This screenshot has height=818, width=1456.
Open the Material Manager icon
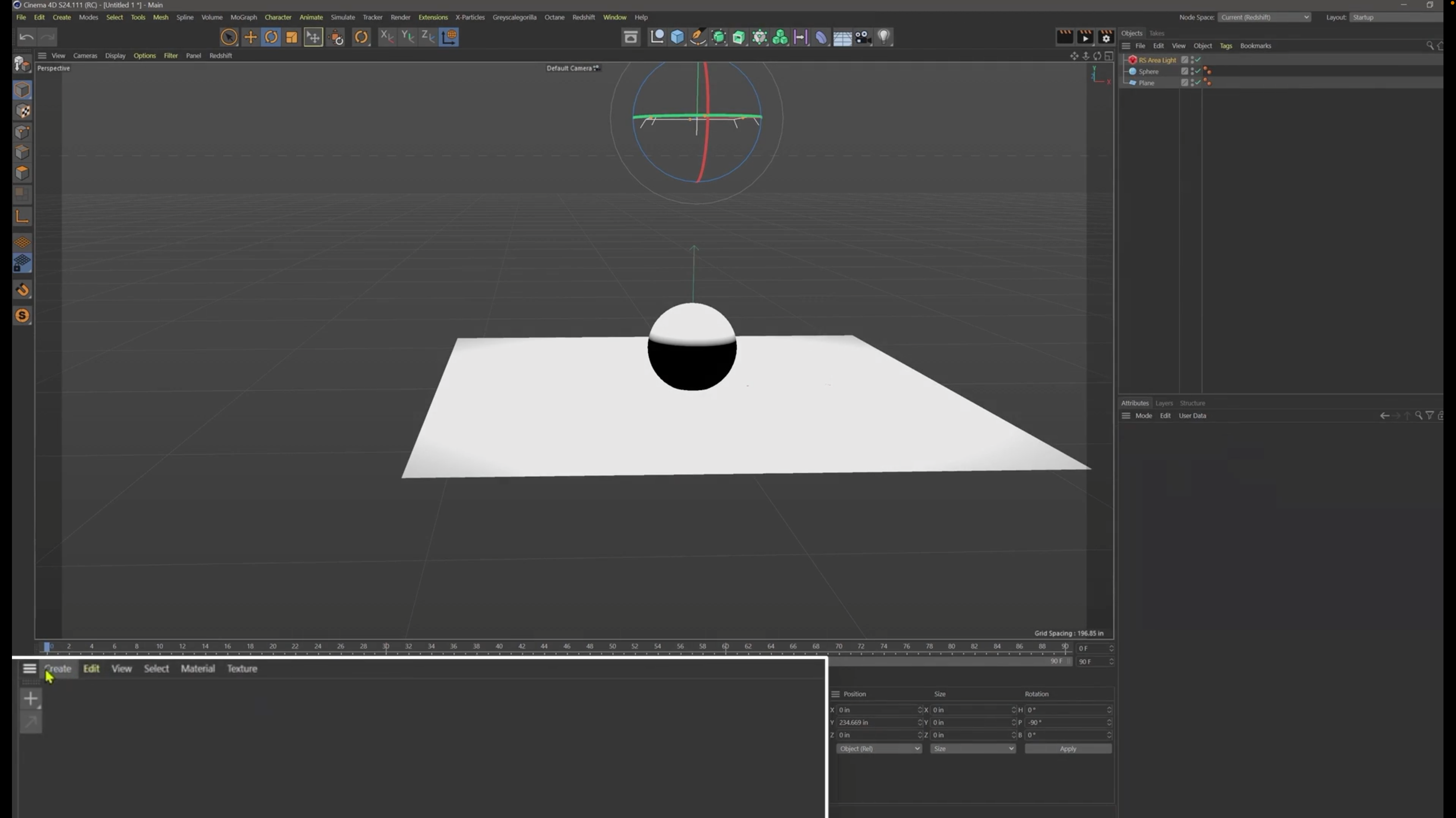pos(29,668)
